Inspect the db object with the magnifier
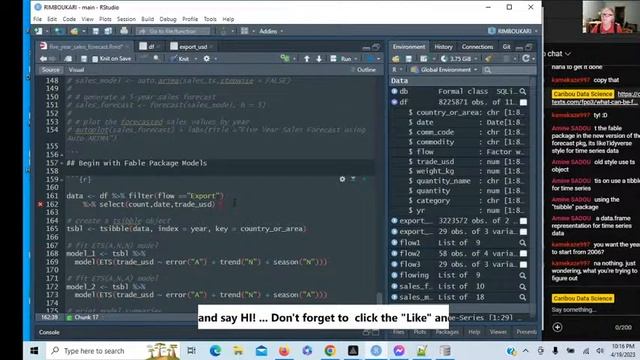Screen dimensions: 640x360 (523, 91)
